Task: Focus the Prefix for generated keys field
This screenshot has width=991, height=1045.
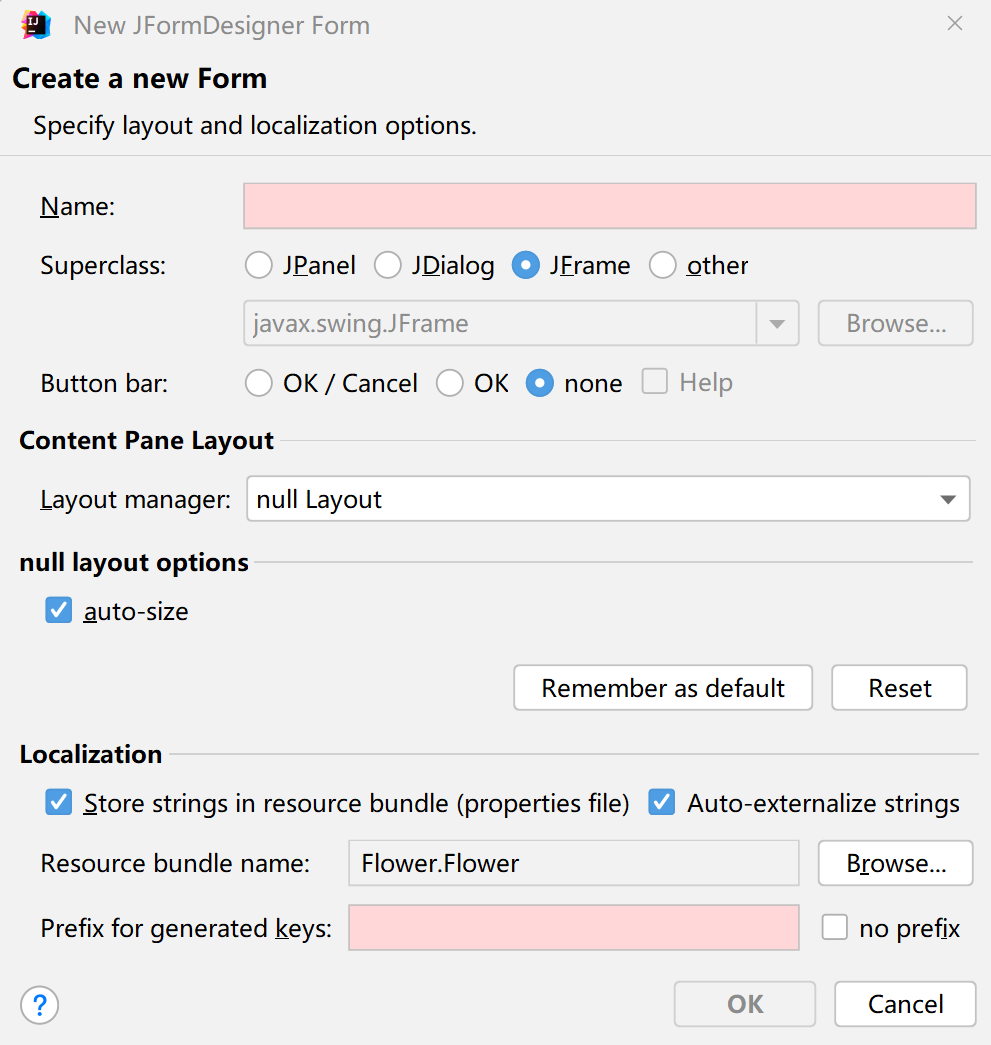Action: coord(573,928)
